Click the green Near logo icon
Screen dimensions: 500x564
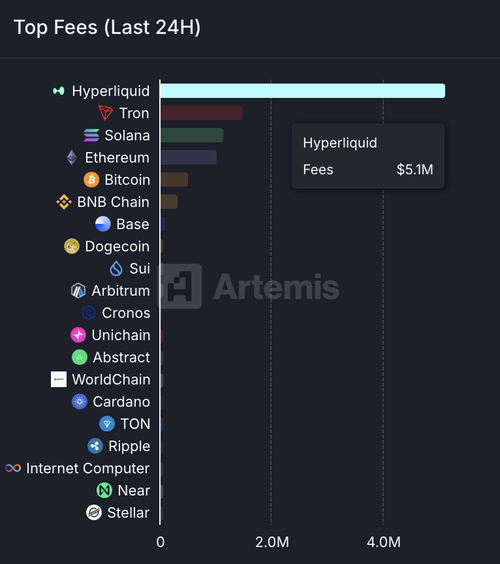tap(104, 490)
